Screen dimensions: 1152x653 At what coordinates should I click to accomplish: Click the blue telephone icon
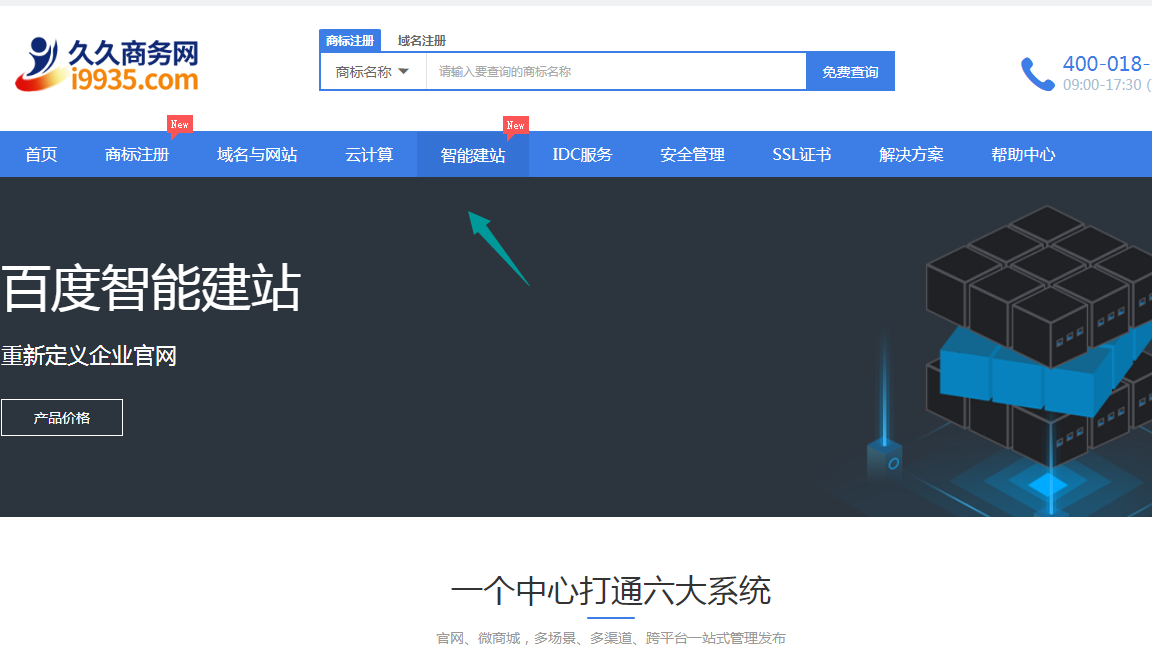pos(1037,73)
